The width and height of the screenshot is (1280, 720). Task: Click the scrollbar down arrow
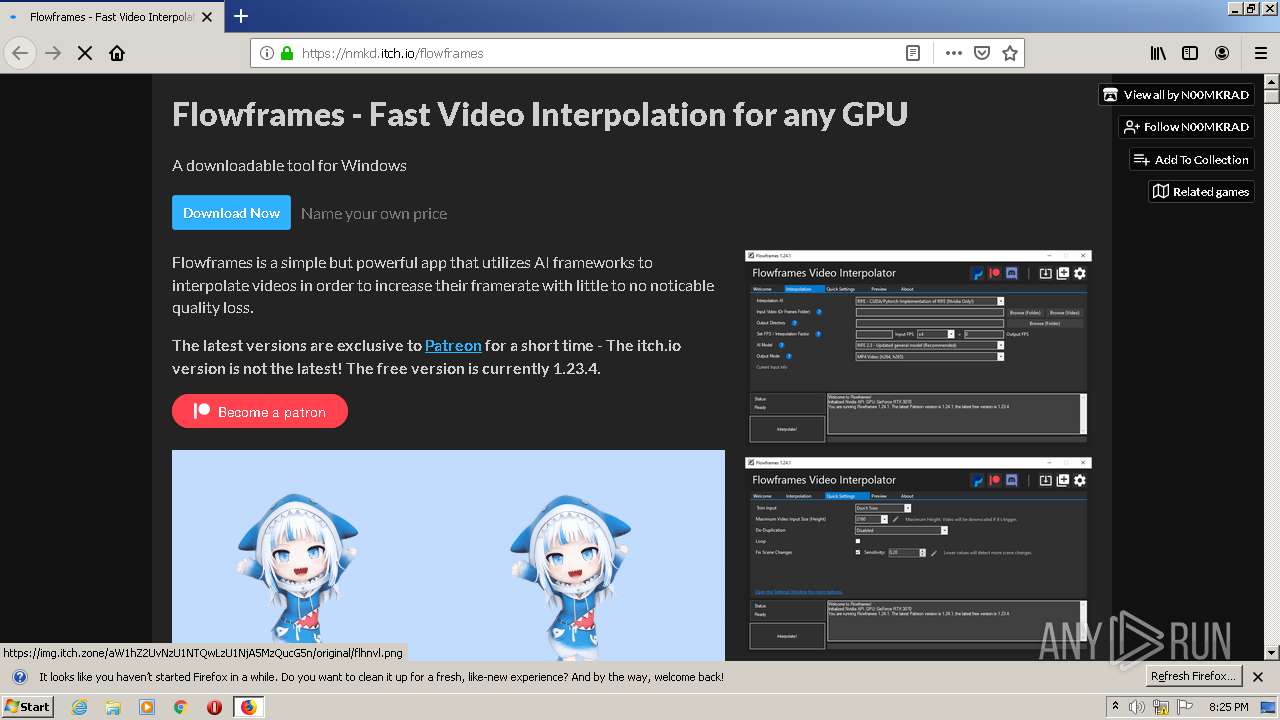pos(1271,653)
